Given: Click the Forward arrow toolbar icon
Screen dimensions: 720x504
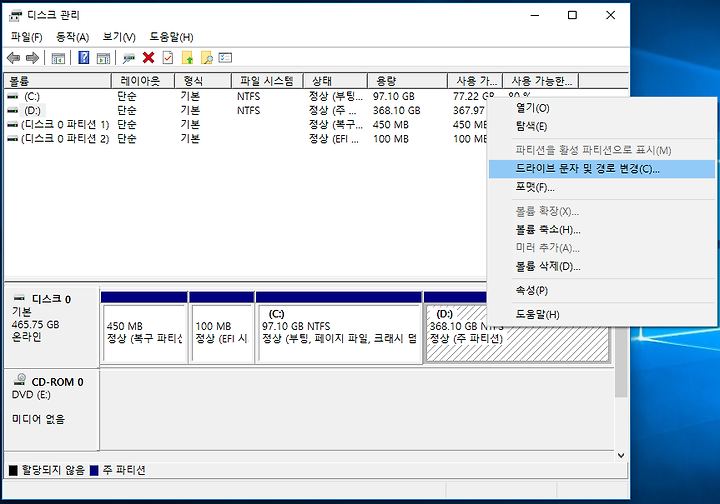Looking at the screenshot, I should [x=32, y=58].
